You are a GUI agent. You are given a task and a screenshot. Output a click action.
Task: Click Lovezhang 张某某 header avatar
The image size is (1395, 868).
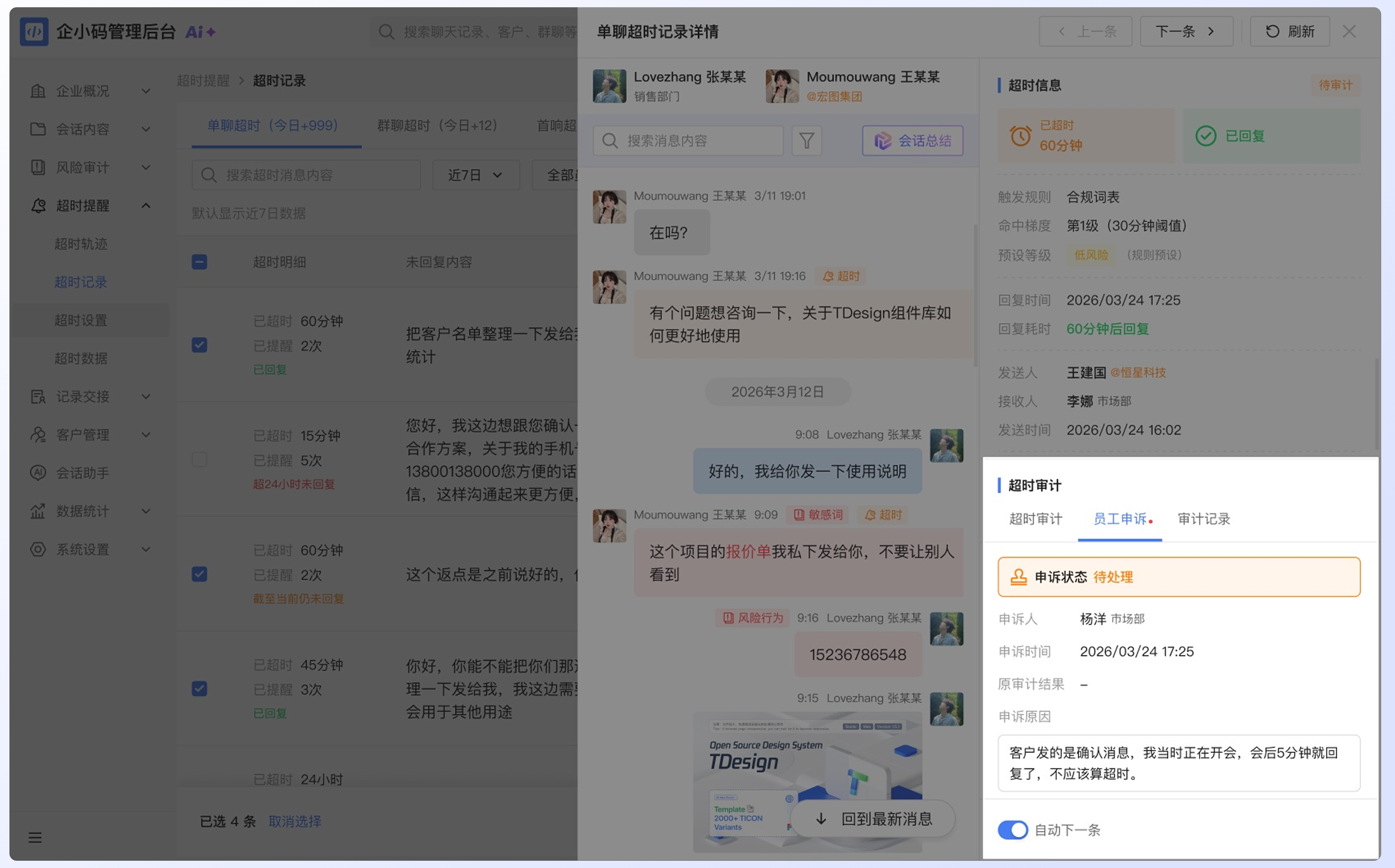(609, 86)
